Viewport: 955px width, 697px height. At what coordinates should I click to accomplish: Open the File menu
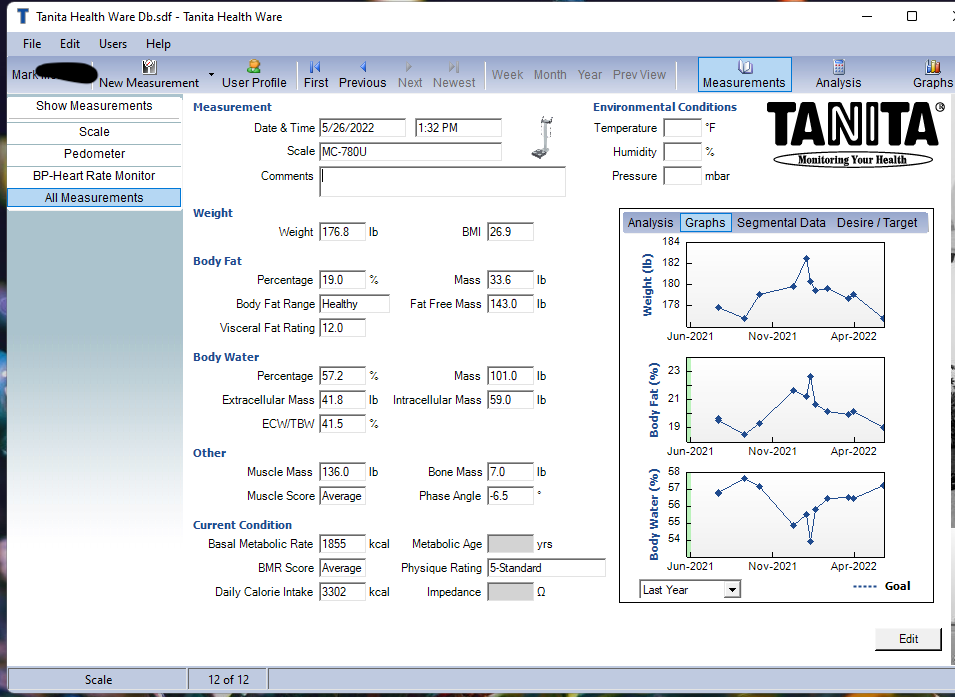[32, 44]
